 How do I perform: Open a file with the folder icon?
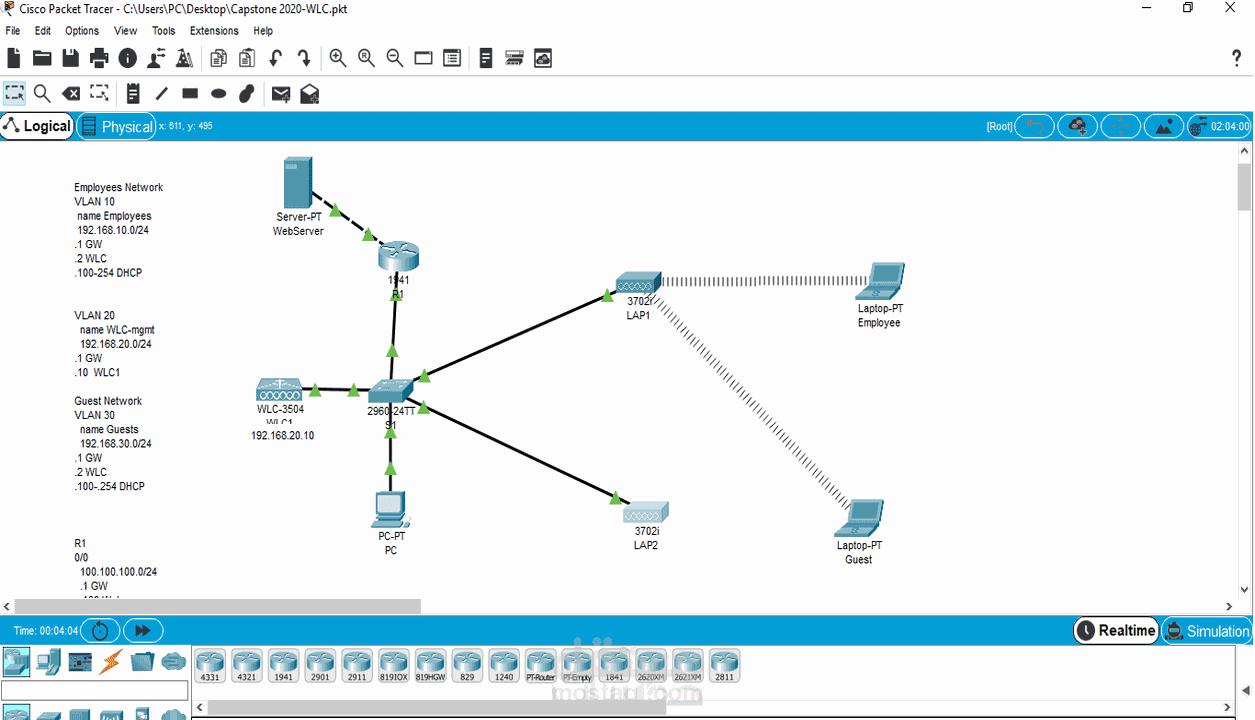(42, 58)
